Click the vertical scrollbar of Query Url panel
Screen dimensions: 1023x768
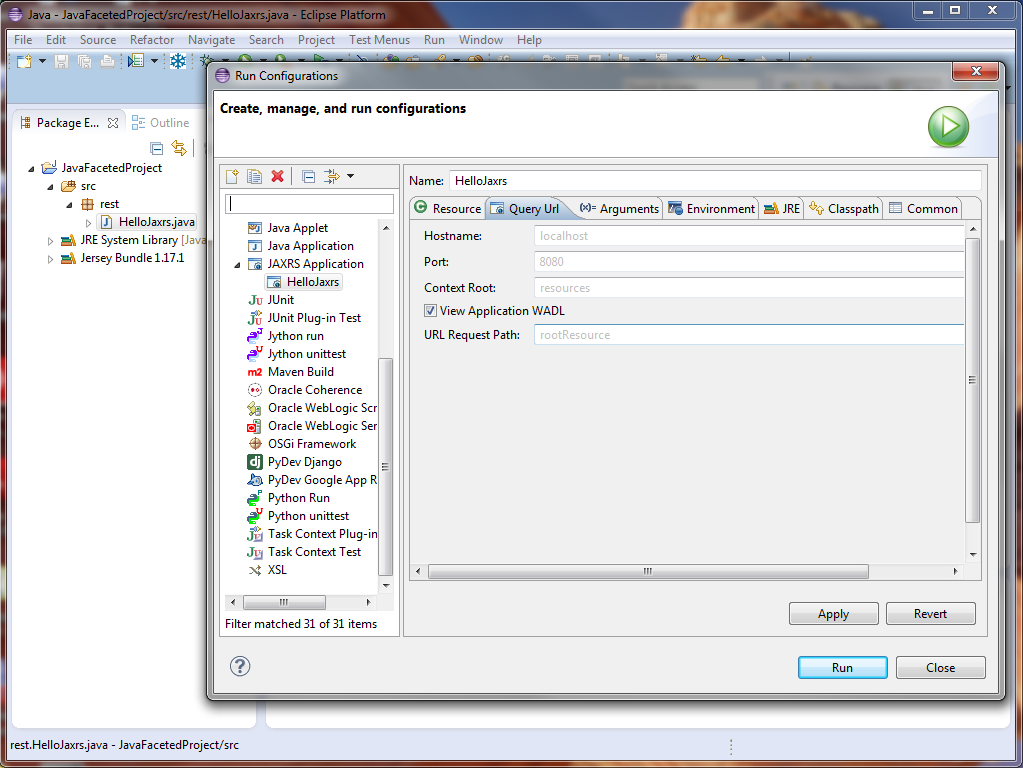972,380
